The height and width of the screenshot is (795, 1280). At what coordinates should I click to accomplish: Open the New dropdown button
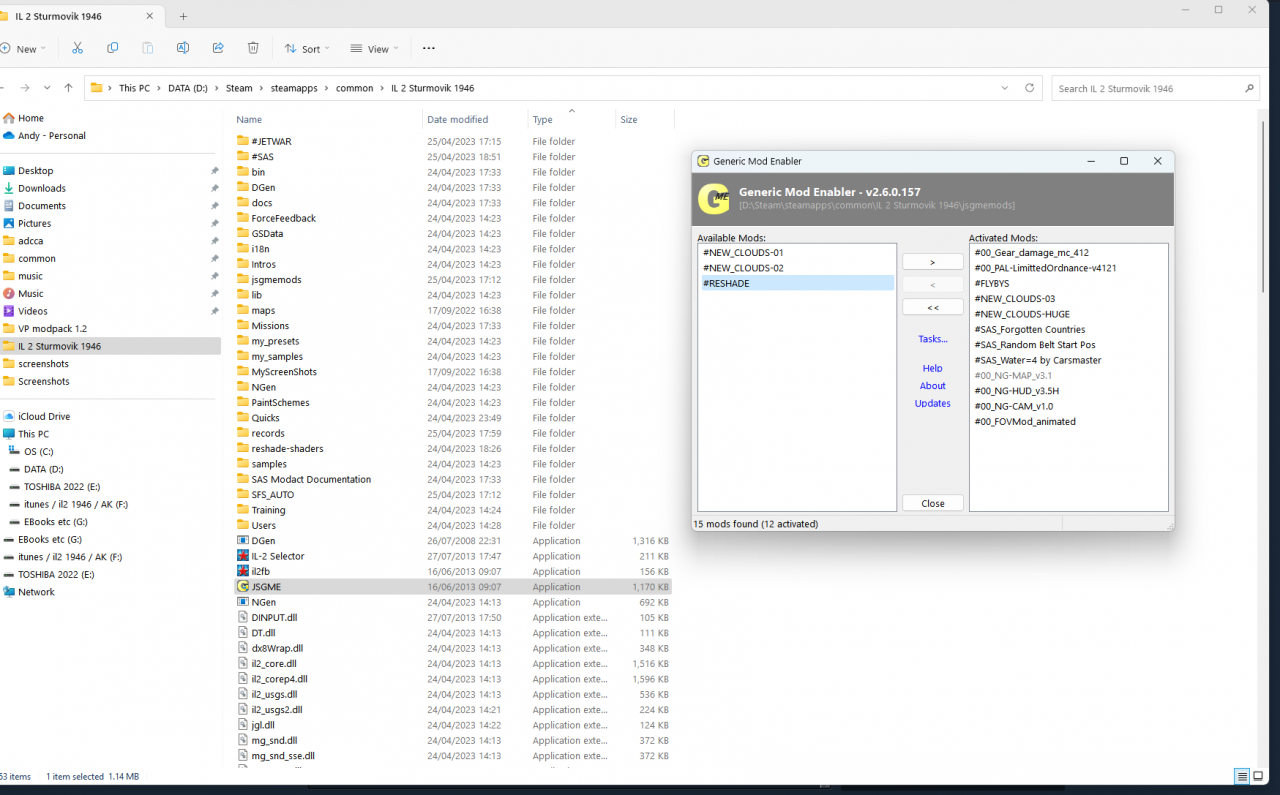coord(24,48)
